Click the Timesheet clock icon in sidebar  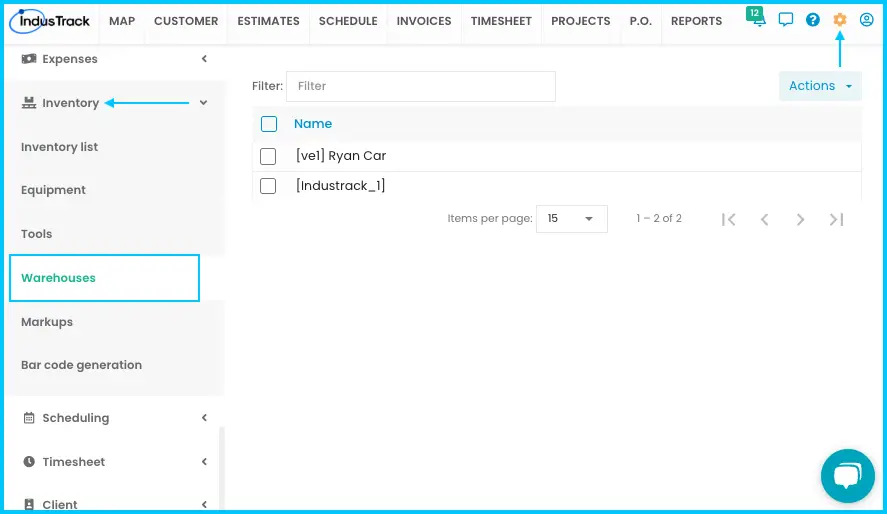(x=29, y=461)
